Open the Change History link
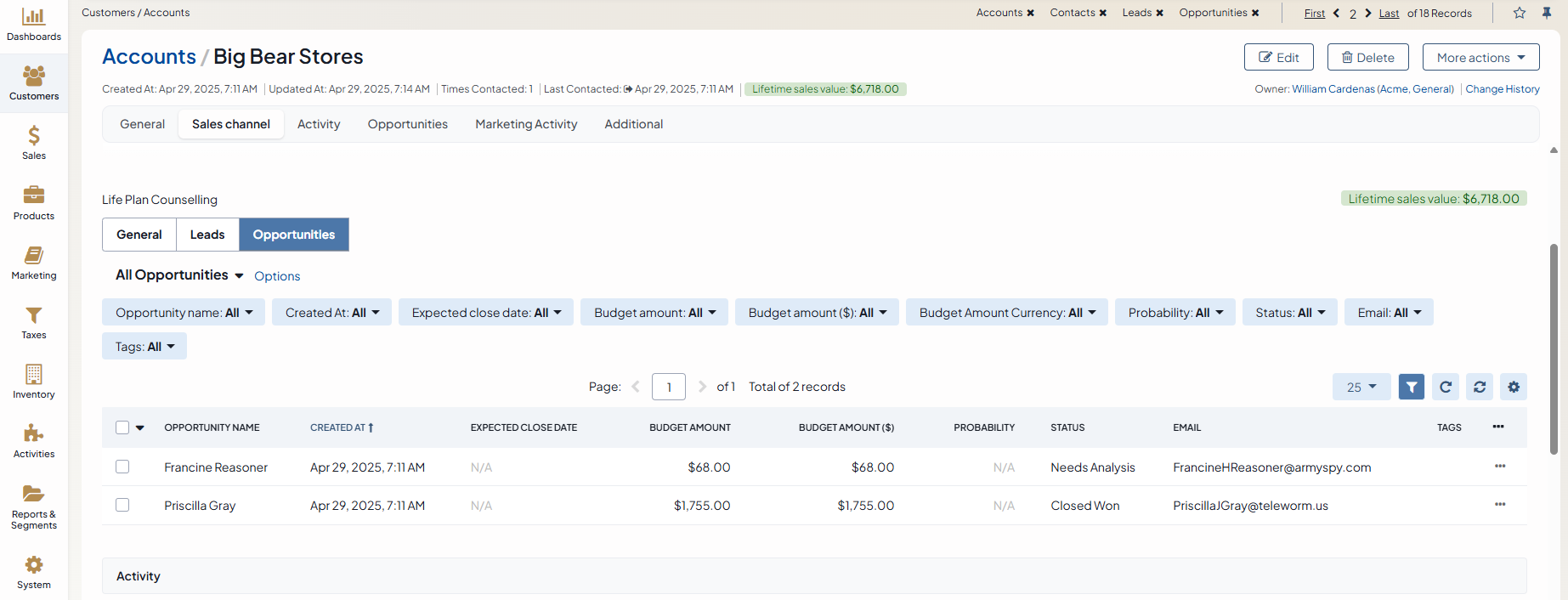The width and height of the screenshot is (1568, 600). [x=1502, y=89]
